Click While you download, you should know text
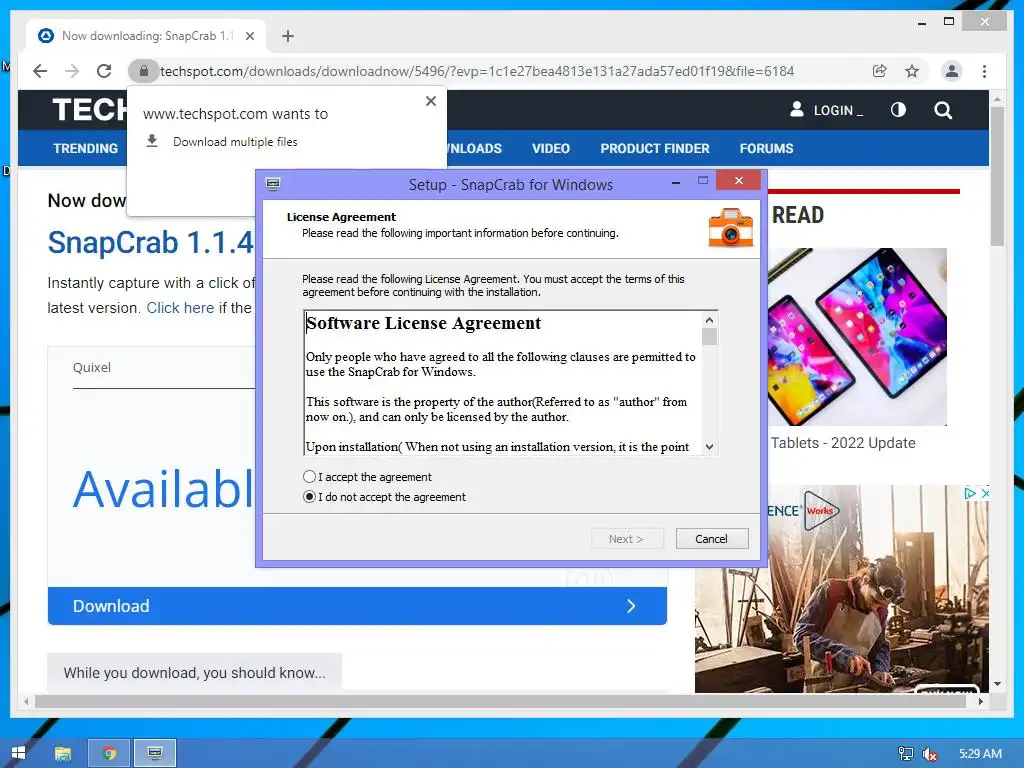Image resolution: width=1024 pixels, height=768 pixels. [195, 673]
